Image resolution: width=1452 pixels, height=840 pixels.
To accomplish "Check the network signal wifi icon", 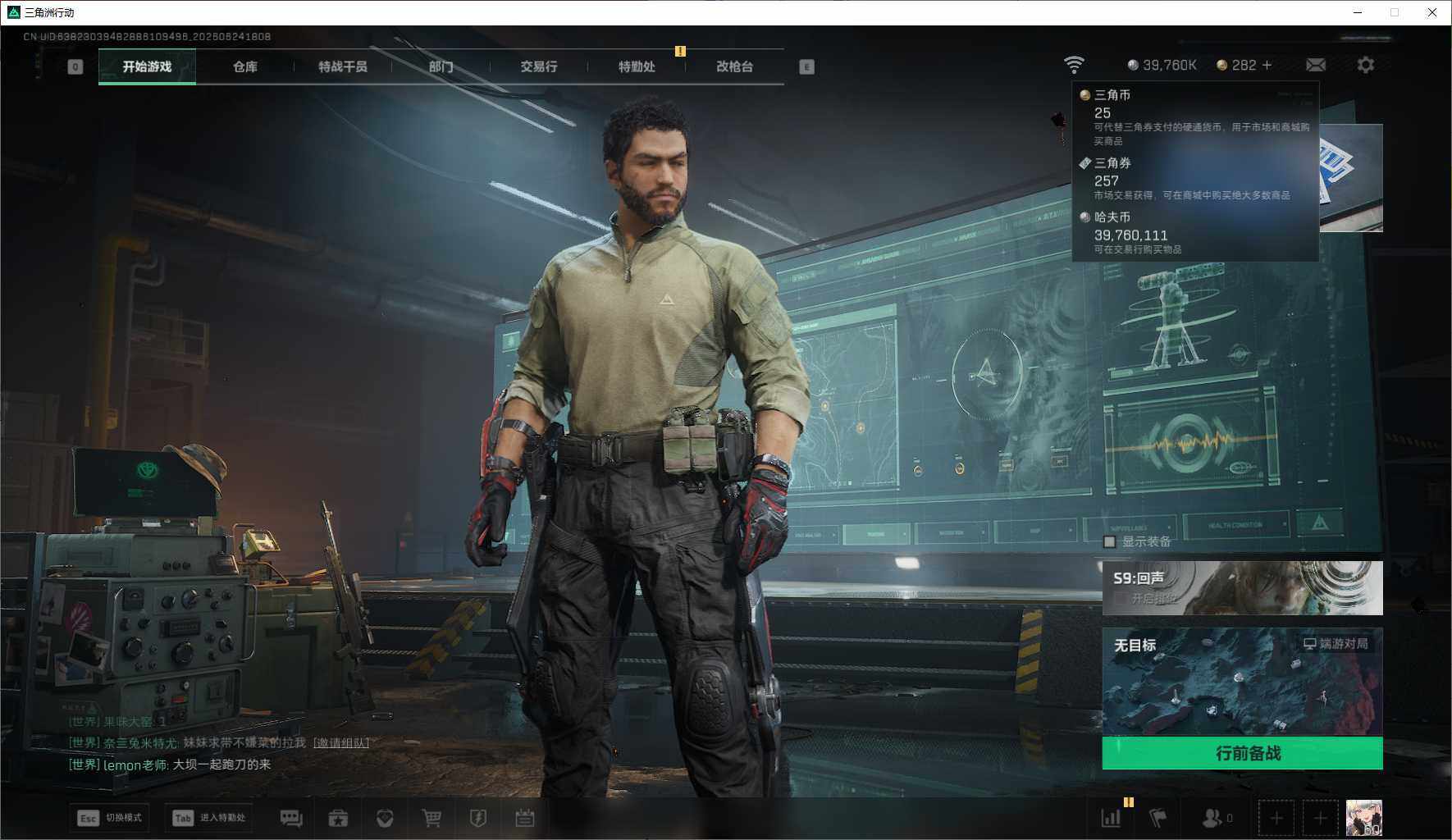I will 1074,65.
